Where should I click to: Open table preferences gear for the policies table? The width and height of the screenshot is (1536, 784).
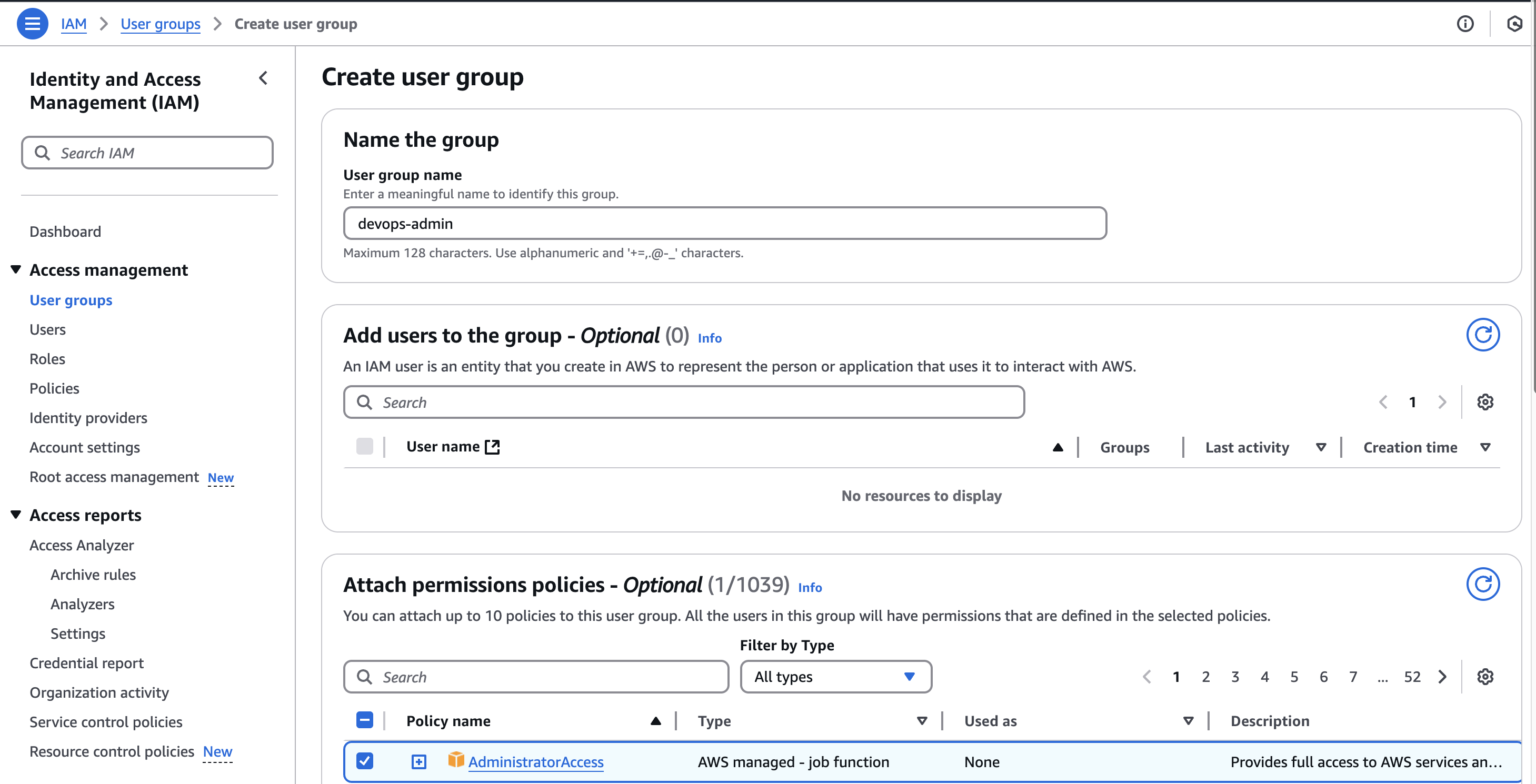[1485, 677]
